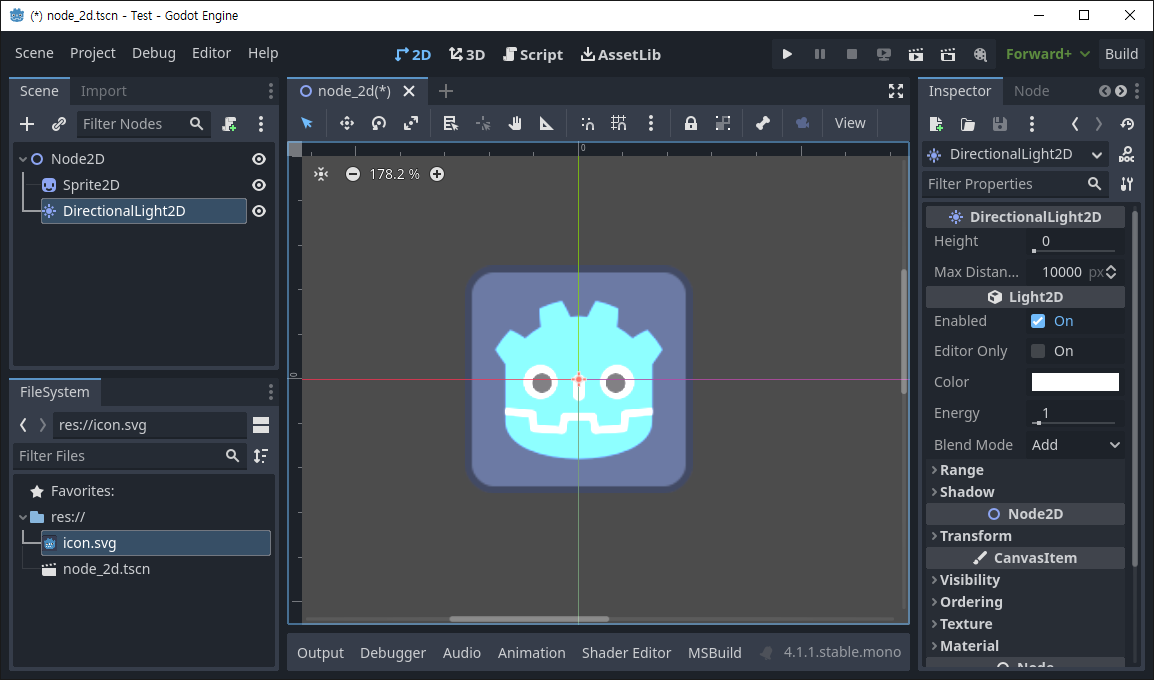Select the Ruler Mode tool
Image resolution: width=1154 pixels, height=680 pixels.
(546, 123)
